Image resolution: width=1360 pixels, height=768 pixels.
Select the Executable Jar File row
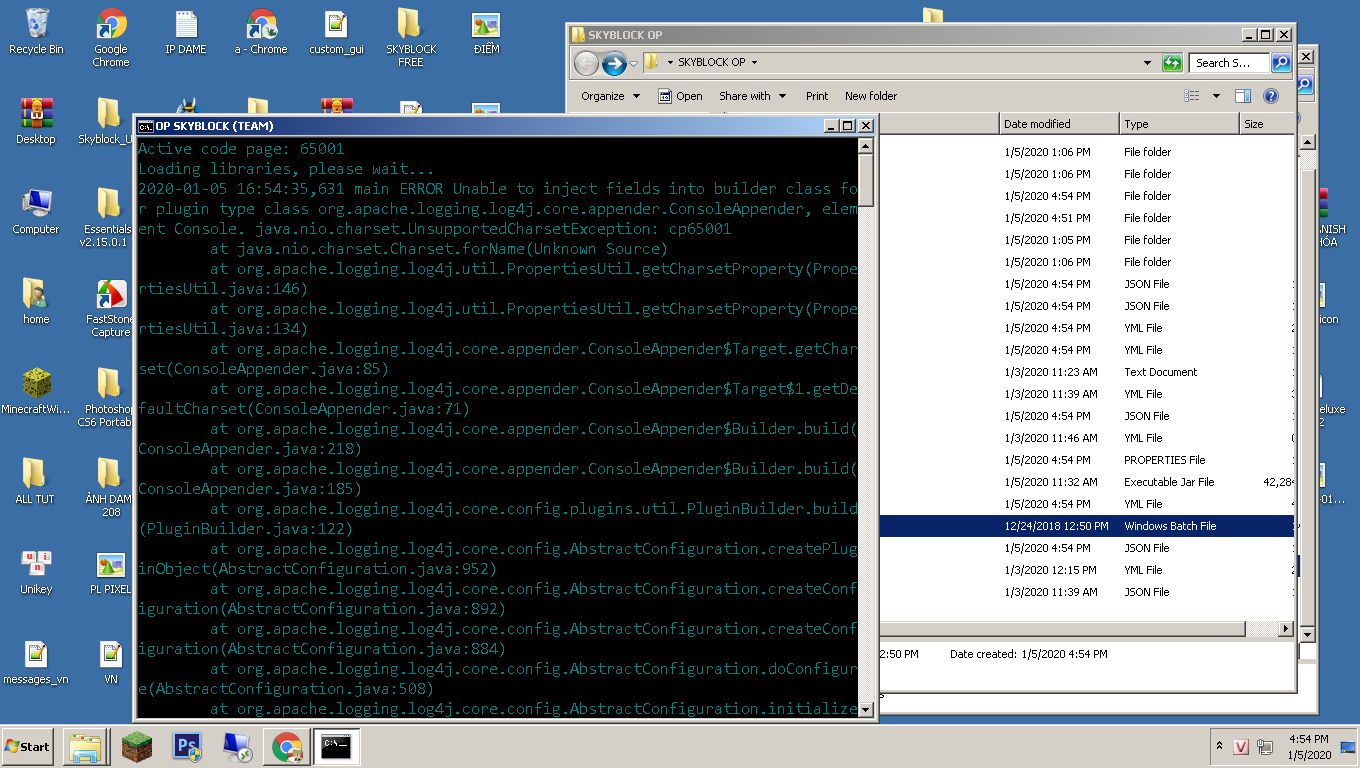(1085, 482)
